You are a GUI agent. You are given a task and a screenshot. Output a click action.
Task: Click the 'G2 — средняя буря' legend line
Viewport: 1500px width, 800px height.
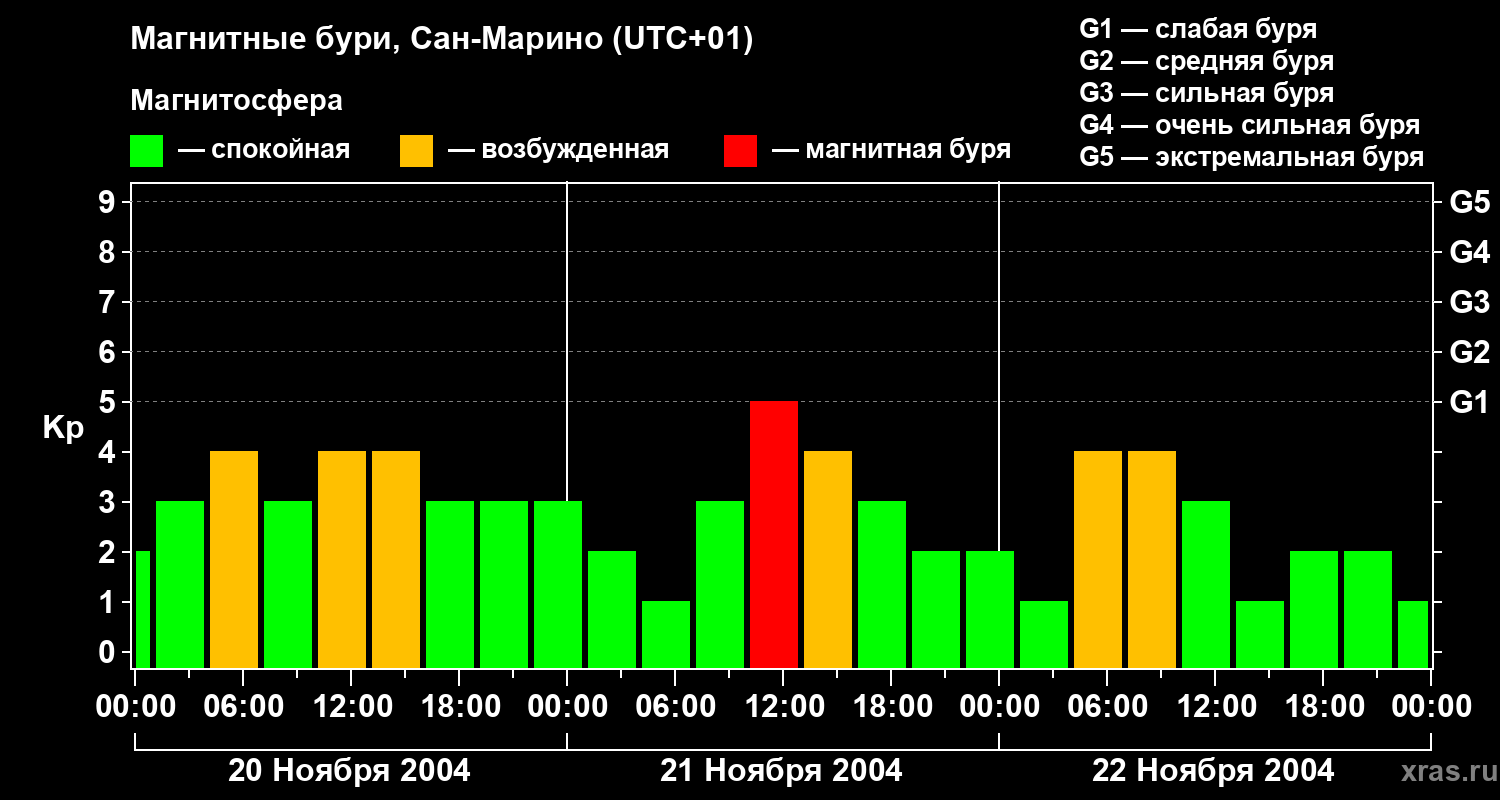point(1206,61)
